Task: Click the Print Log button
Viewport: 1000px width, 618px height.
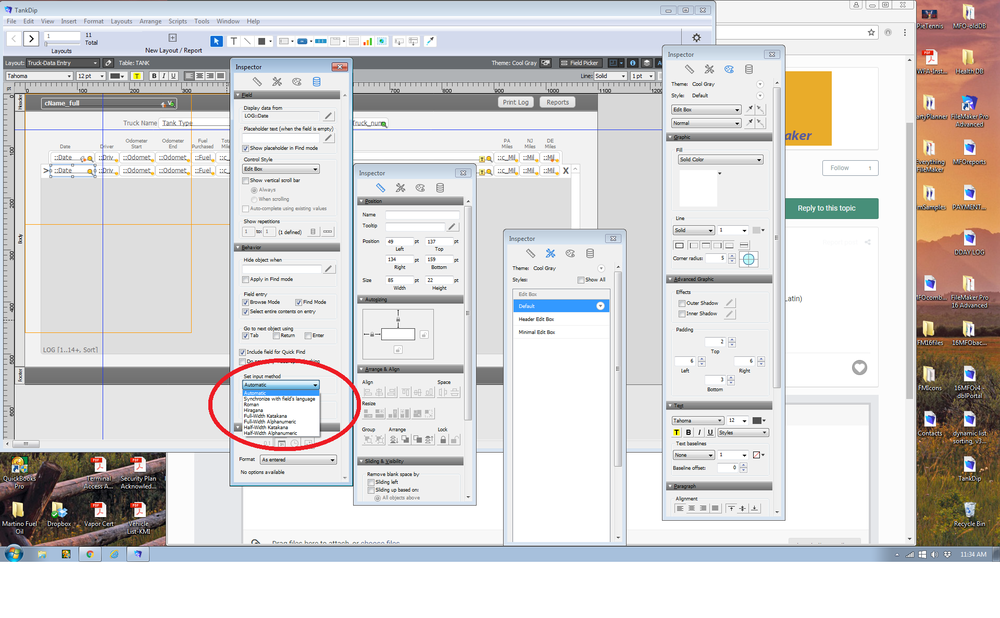Action: (x=515, y=102)
